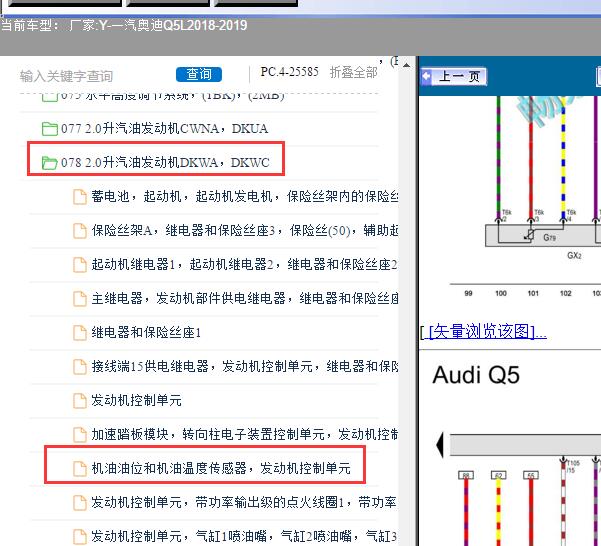Screen dimensions: 601x546
Task: Open the standalone 发动机控制单元 document
Action: [x=136, y=400]
